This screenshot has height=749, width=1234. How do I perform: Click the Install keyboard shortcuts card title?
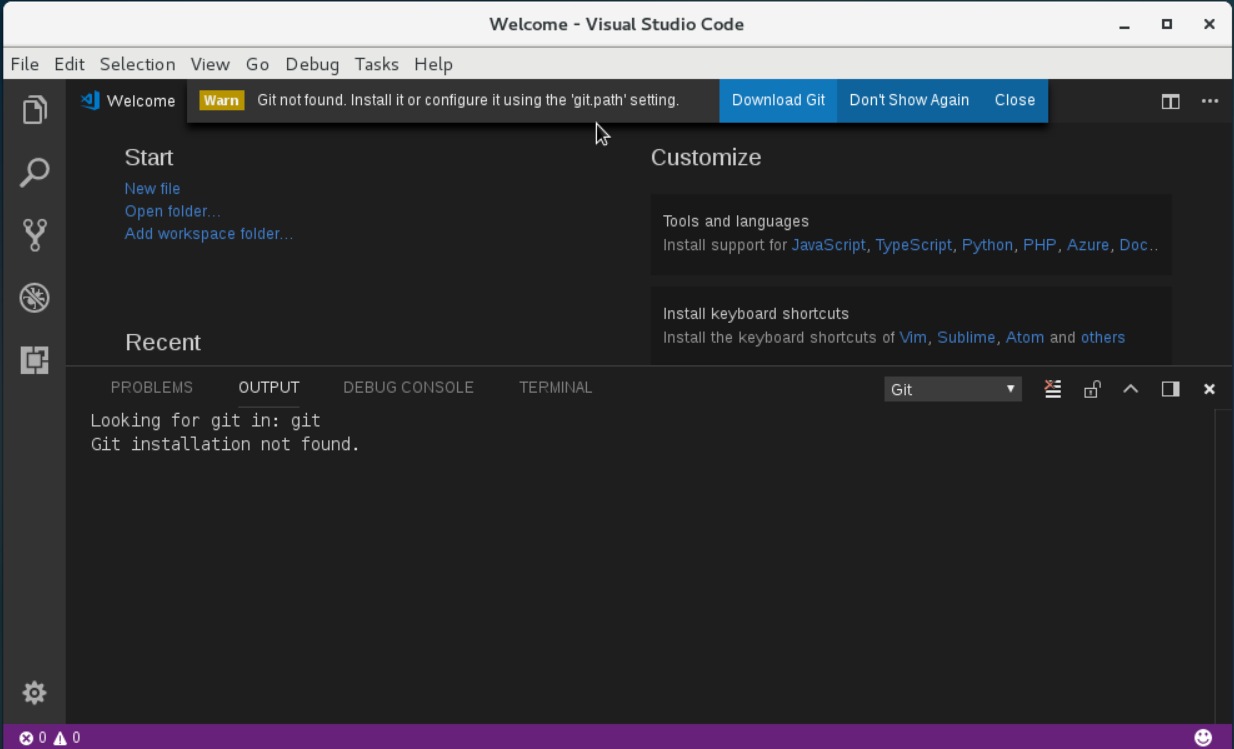pos(755,313)
